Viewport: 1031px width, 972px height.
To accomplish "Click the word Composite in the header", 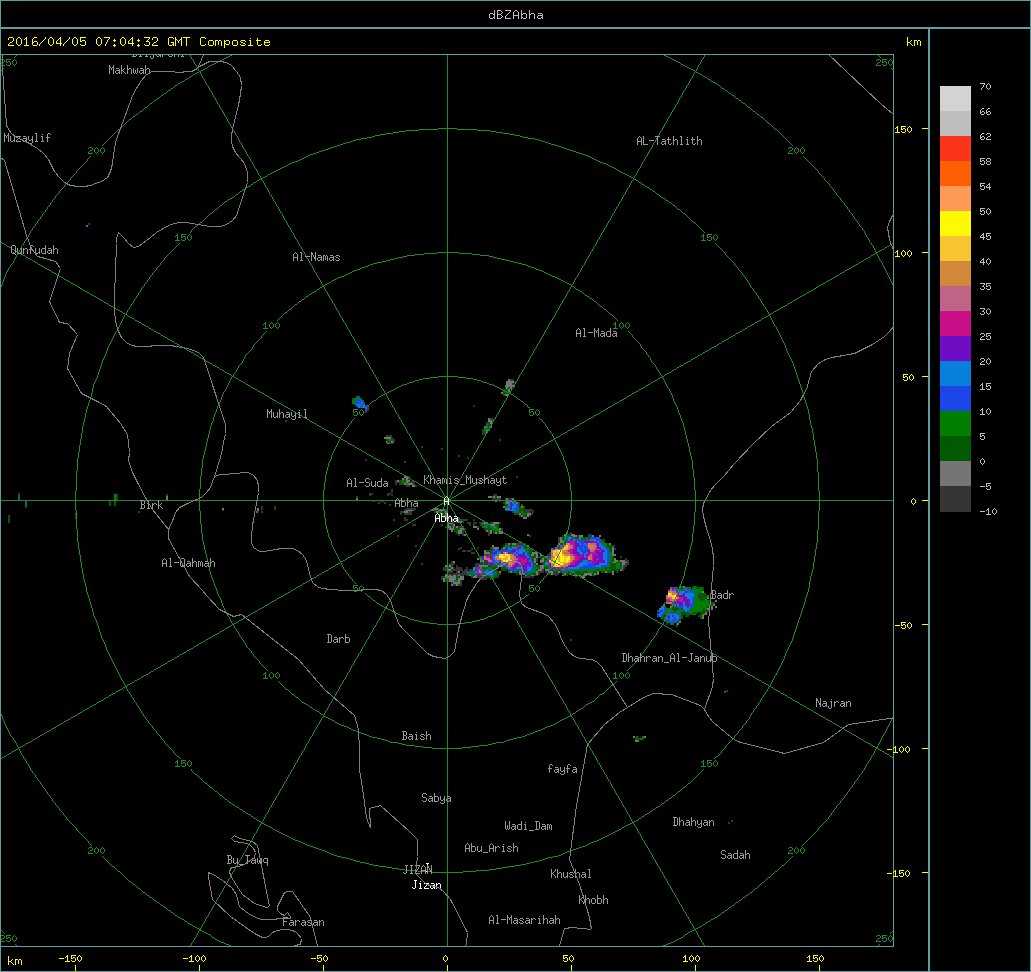I will (x=235, y=41).
